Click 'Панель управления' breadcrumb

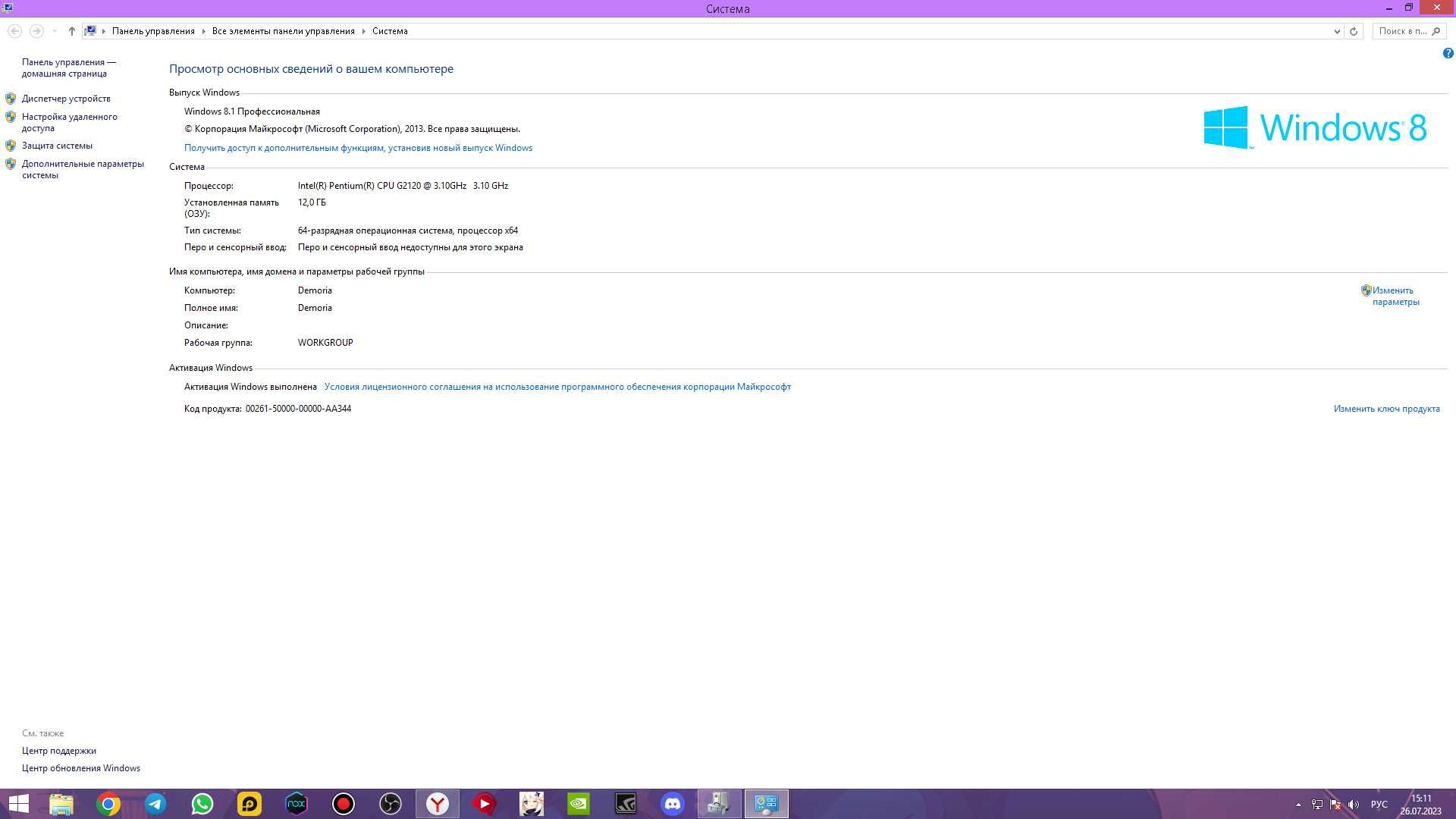153,31
